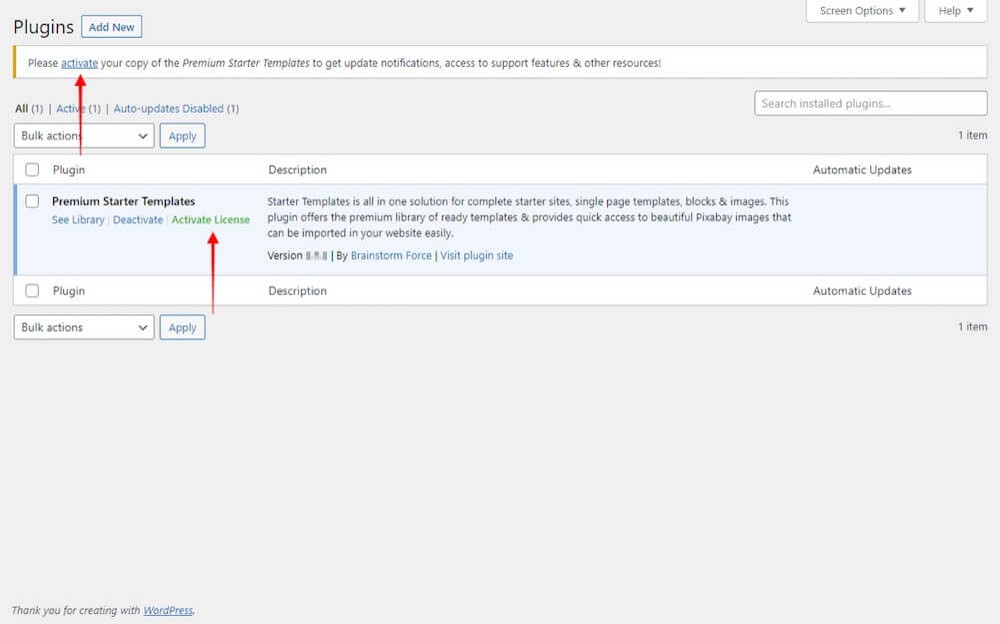Click the top '1 item' count text
This screenshot has height=624, width=1000.
point(972,135)
